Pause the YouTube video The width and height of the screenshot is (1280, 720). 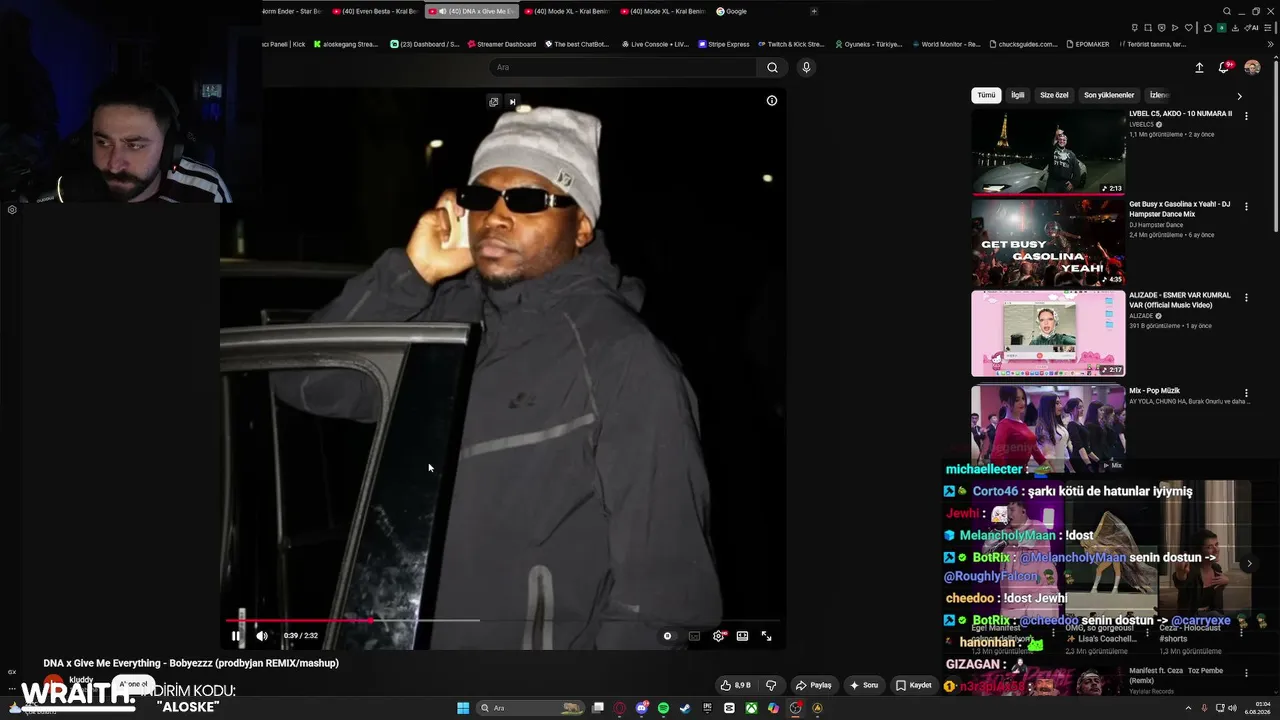pos(236,636)
